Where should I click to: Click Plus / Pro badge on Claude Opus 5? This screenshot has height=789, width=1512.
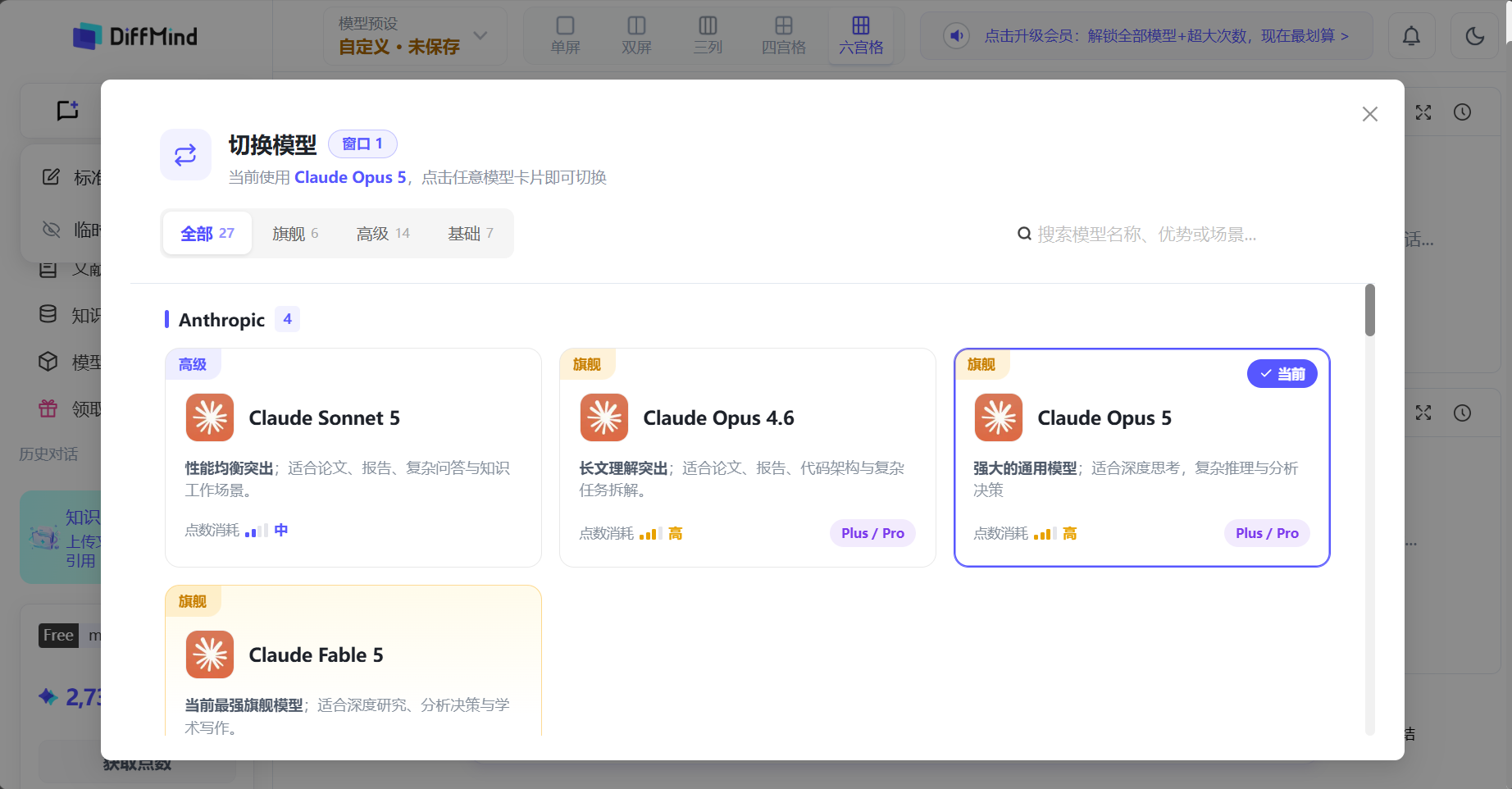coord(1267,533)
